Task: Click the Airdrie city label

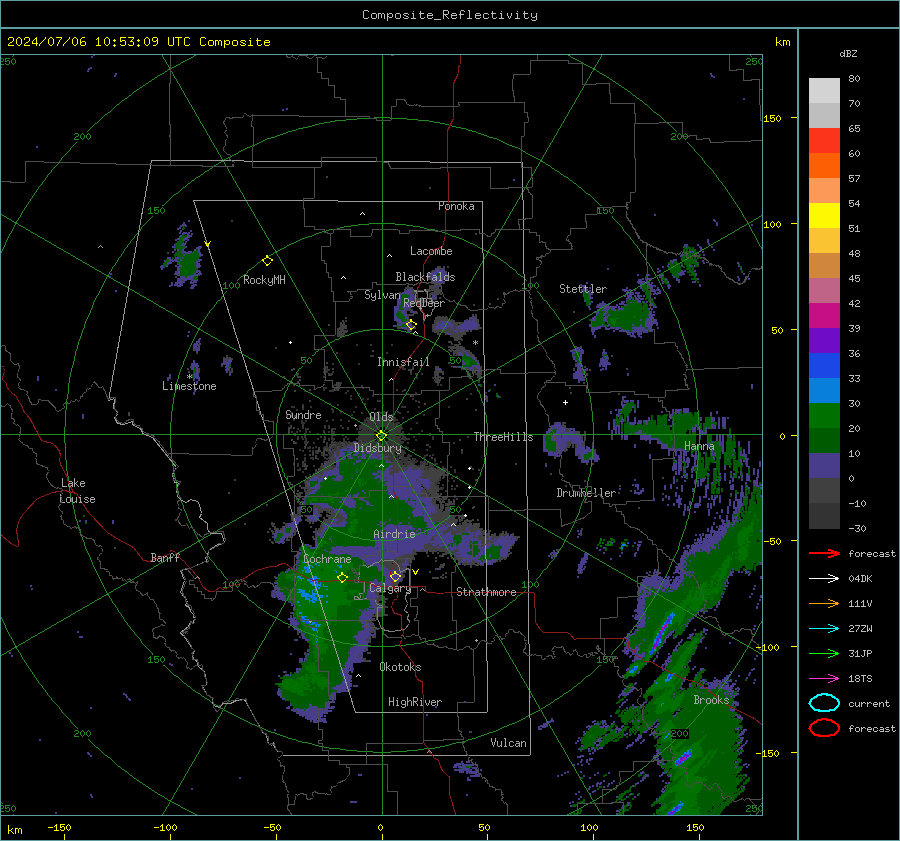Action: pos(394,534)
